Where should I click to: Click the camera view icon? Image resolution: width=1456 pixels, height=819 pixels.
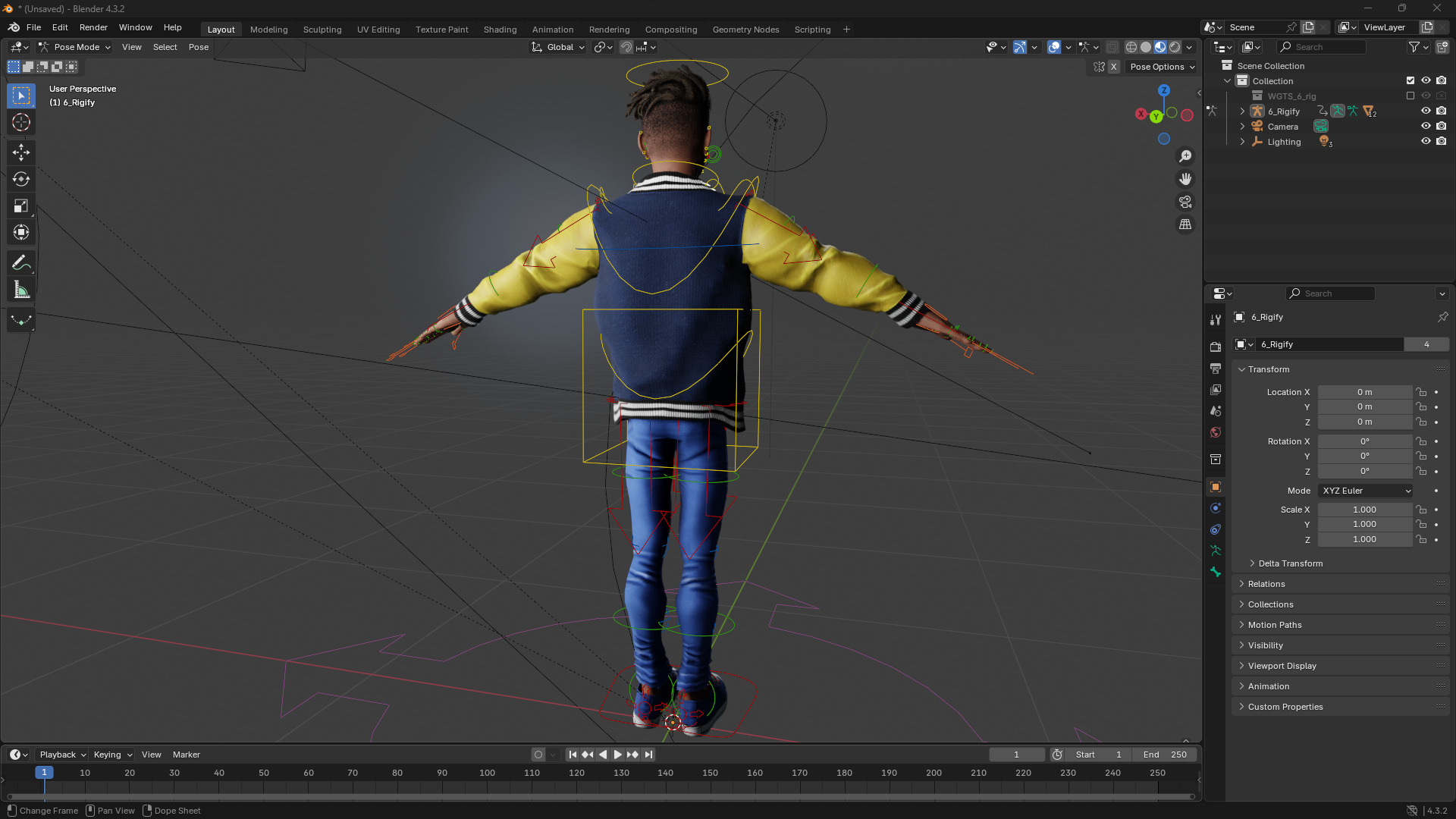coord(1185,202)
